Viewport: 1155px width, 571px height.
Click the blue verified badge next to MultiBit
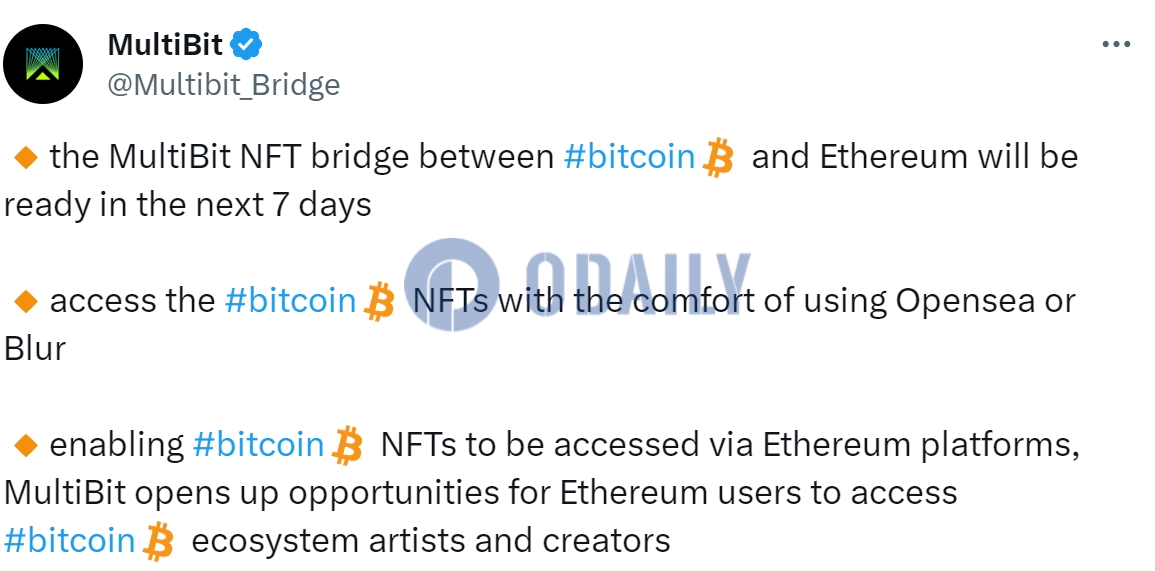tap(246, 45)
